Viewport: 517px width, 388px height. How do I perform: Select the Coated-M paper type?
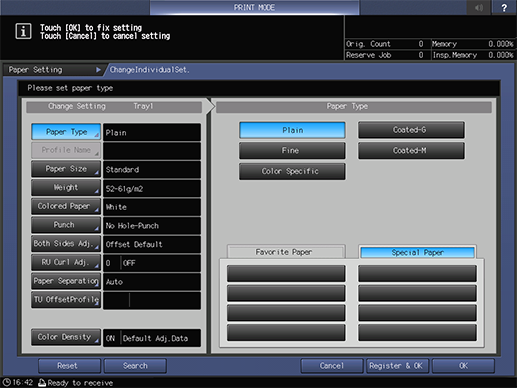(411, 151)
